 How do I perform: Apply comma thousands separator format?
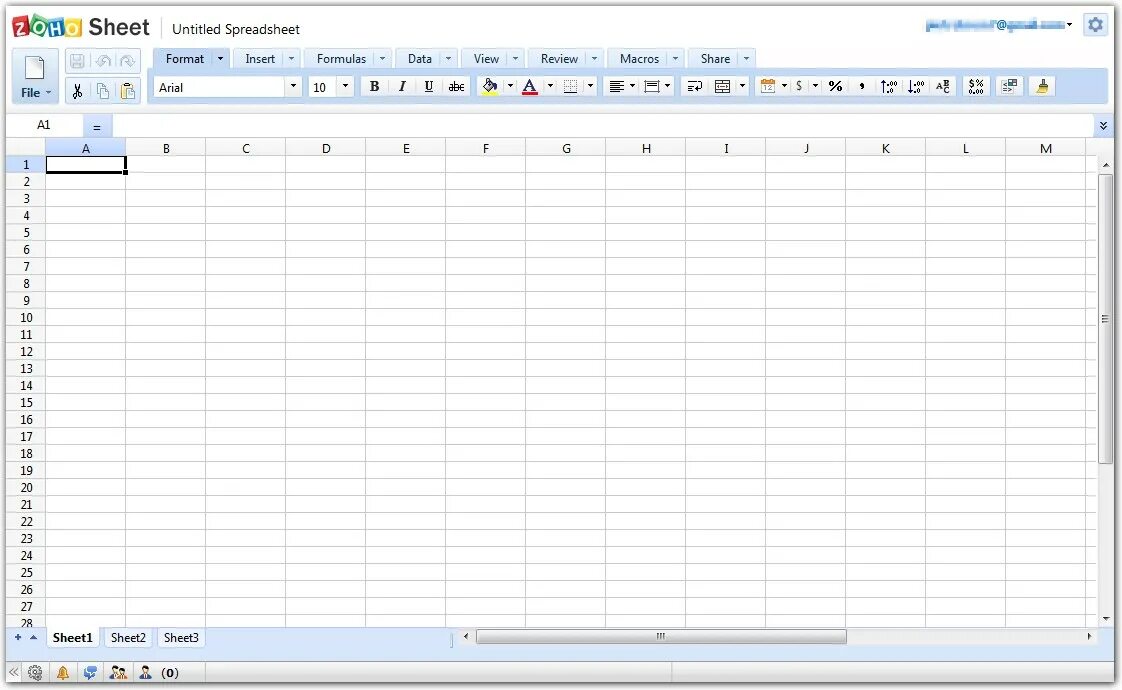(862, 87)
